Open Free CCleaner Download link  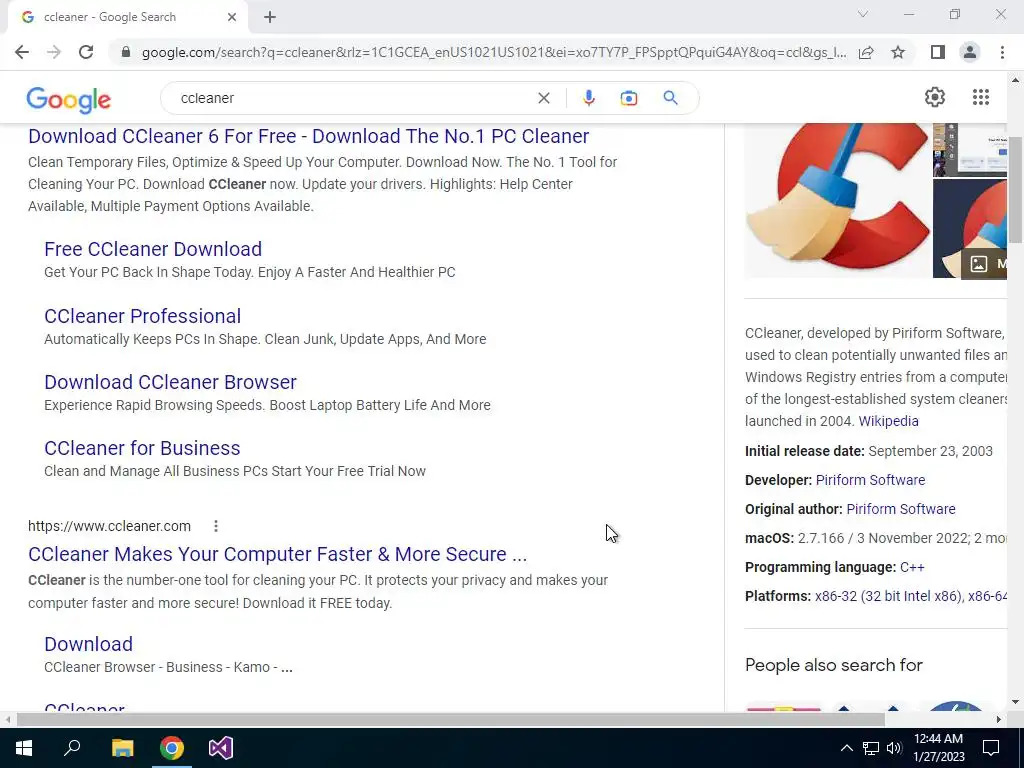click(x=153, y=249)
